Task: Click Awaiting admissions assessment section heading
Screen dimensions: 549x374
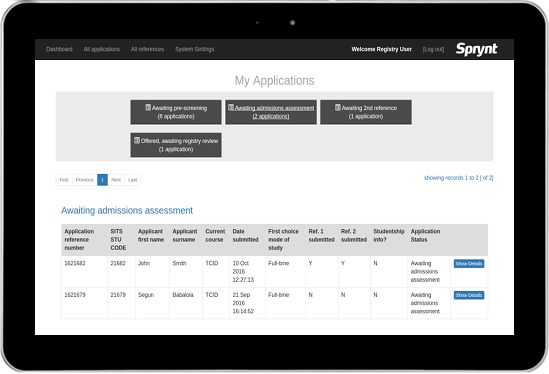Action: tap(127, 210)
